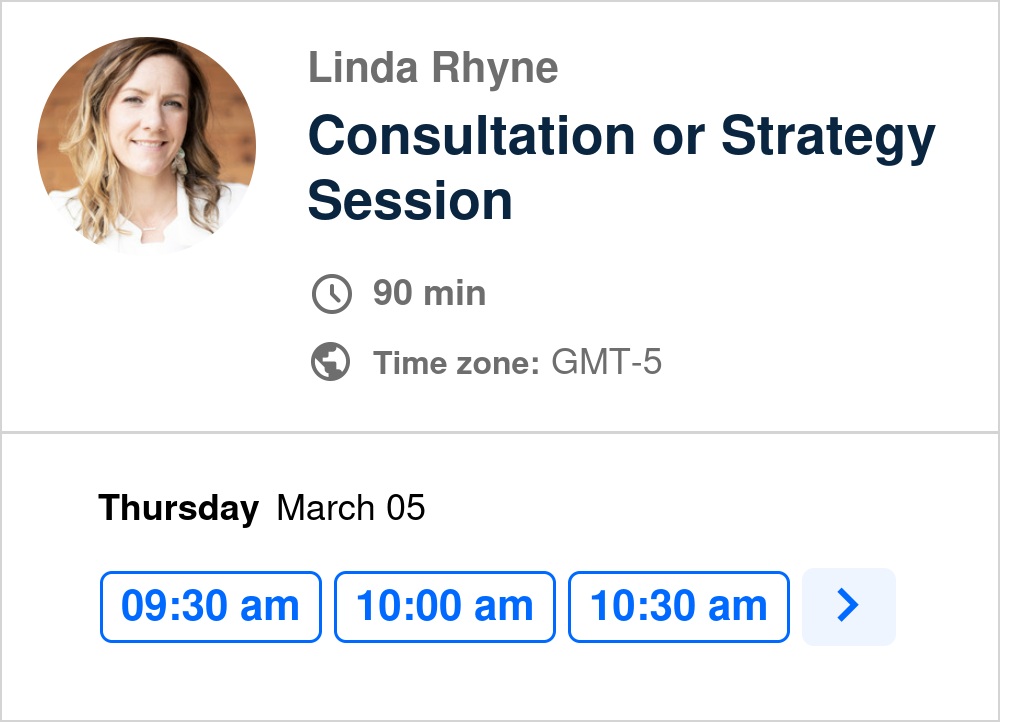Click the GMT-5 time zone value
This screenshot has height=722, width=1024.
(607, 363)
